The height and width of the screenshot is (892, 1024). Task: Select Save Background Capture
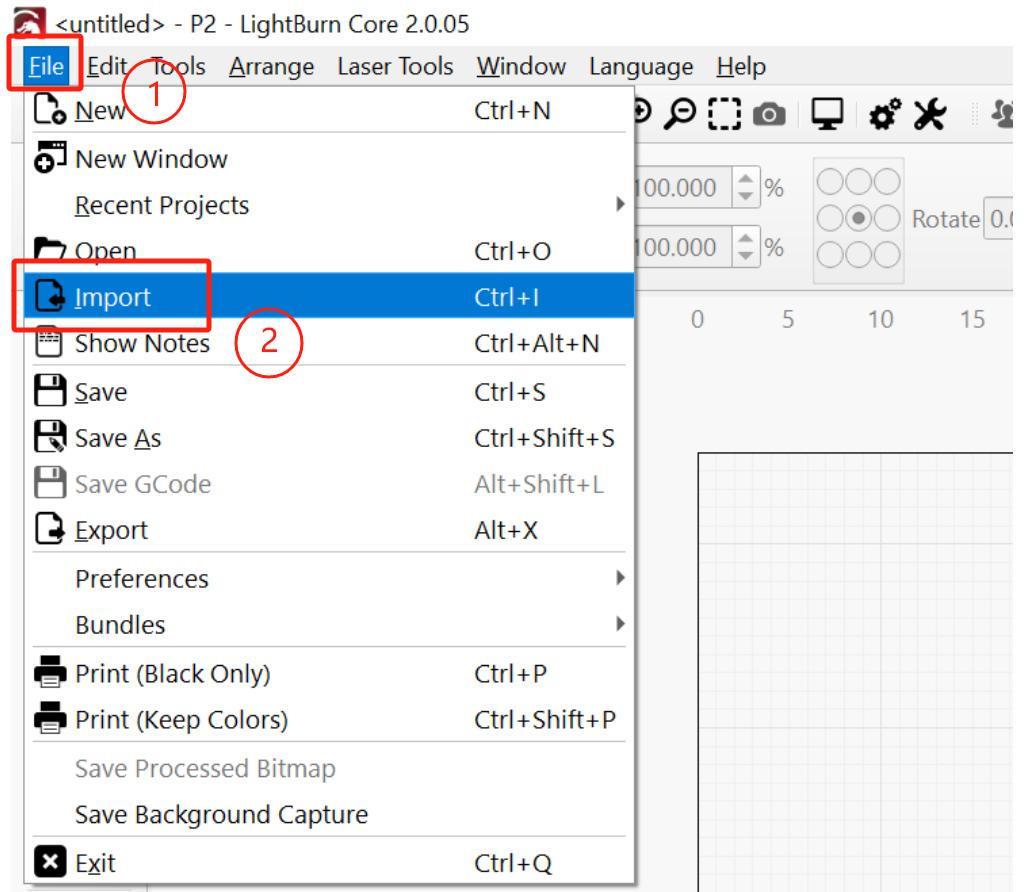[x=329, y=814]
